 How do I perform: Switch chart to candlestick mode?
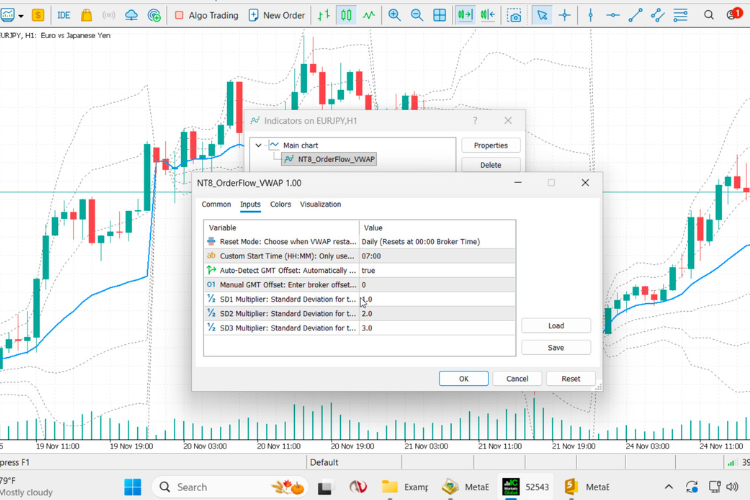(346, 15)
